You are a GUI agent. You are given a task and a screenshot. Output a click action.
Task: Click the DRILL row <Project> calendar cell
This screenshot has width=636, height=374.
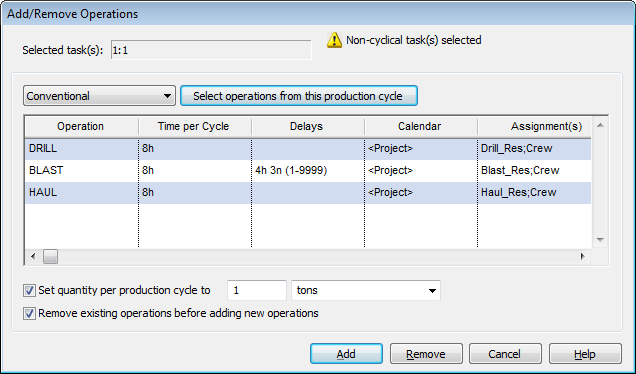point(421,148)
